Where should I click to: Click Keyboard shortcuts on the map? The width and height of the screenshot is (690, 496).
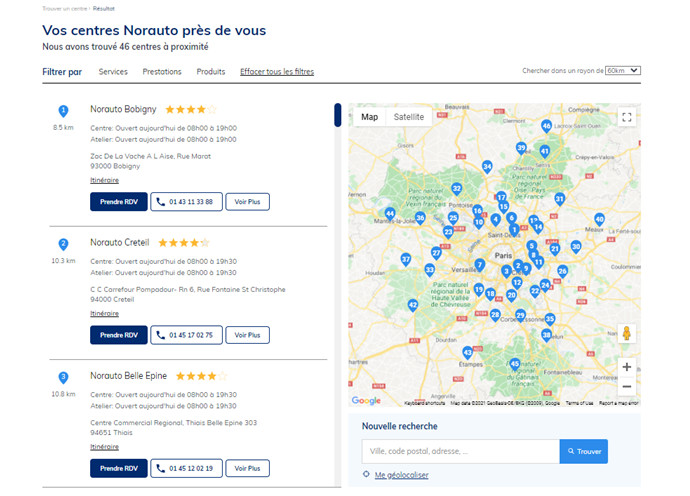[425, 403]
